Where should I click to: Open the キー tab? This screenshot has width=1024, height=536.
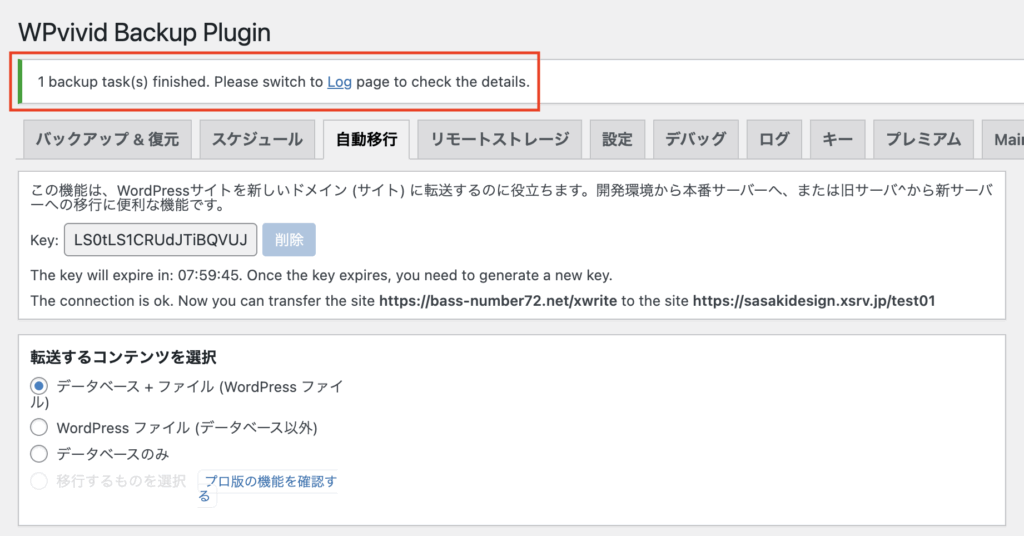click(x=837, y=139)
